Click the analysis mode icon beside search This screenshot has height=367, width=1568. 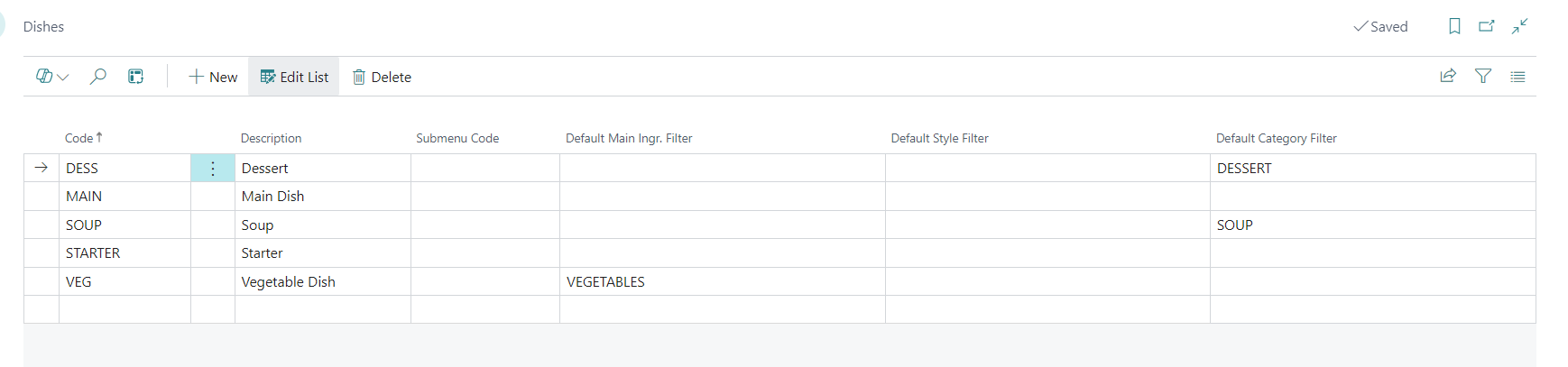135,77
